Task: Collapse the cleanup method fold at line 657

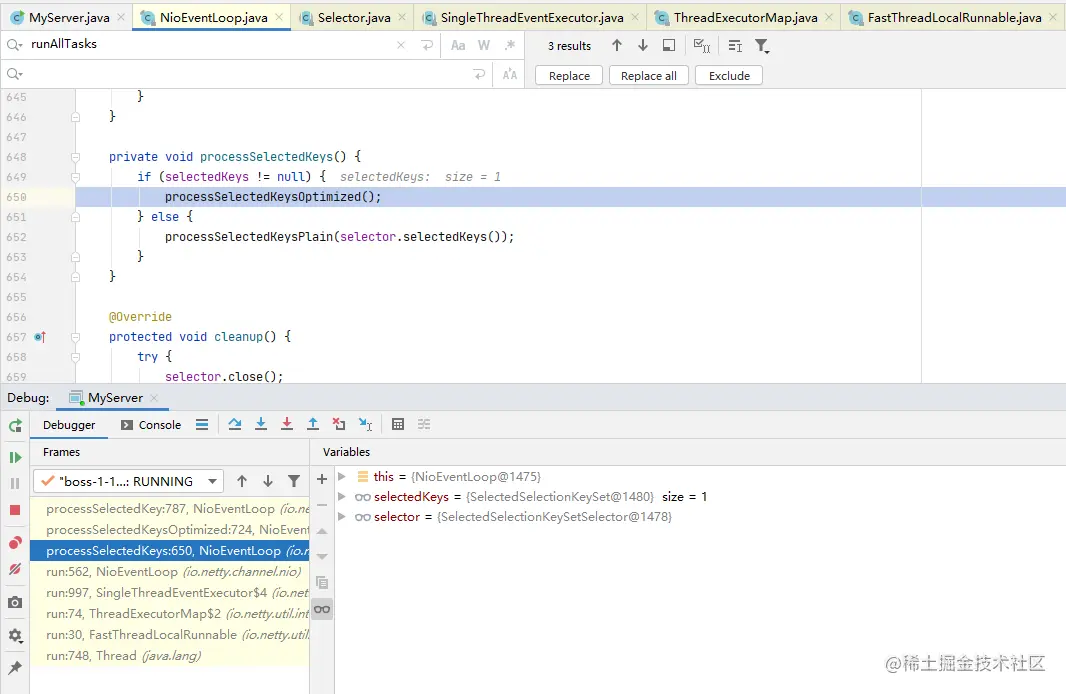Action: point(75,337)
